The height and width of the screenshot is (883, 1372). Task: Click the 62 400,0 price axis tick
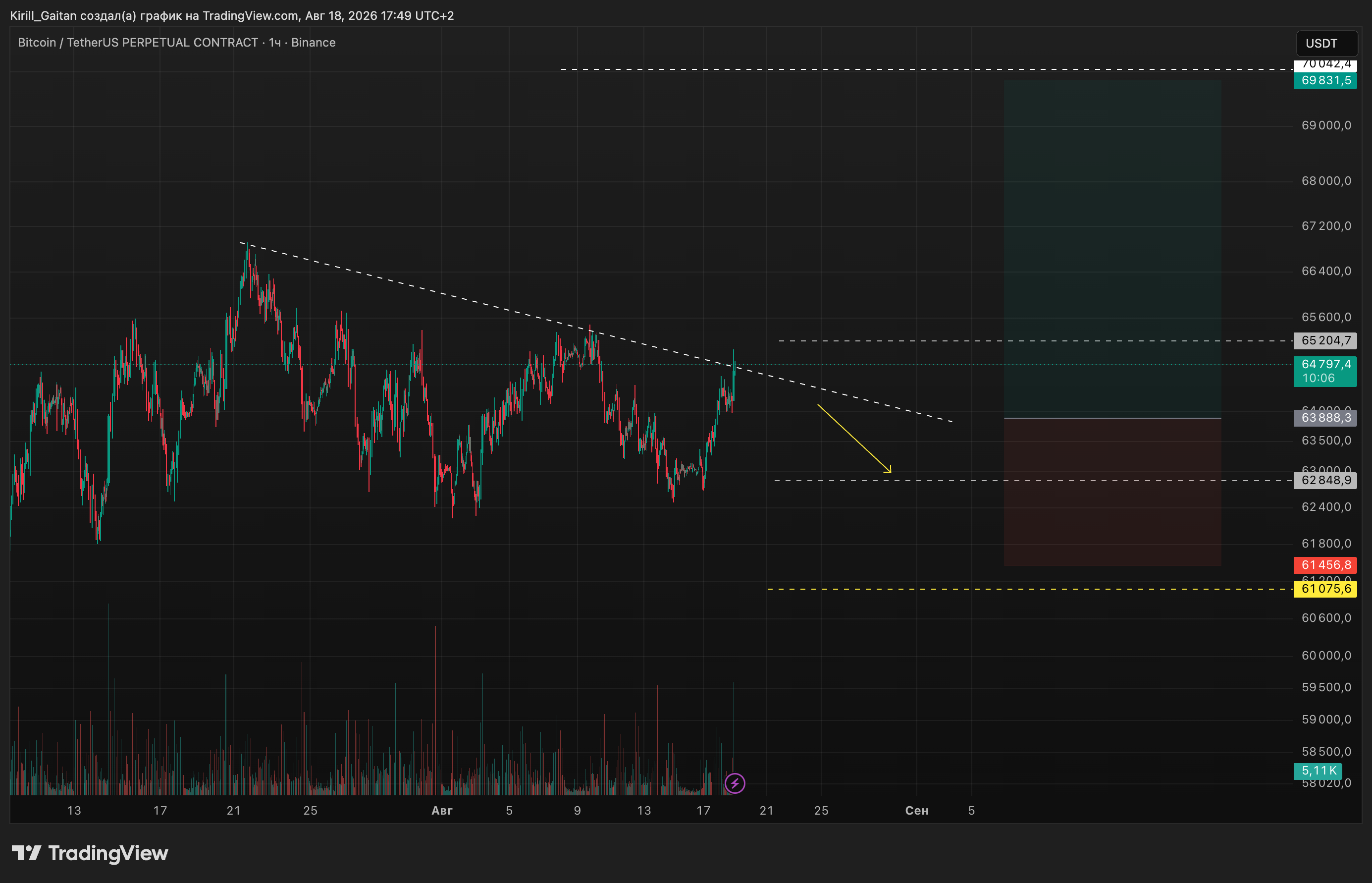1326,507
